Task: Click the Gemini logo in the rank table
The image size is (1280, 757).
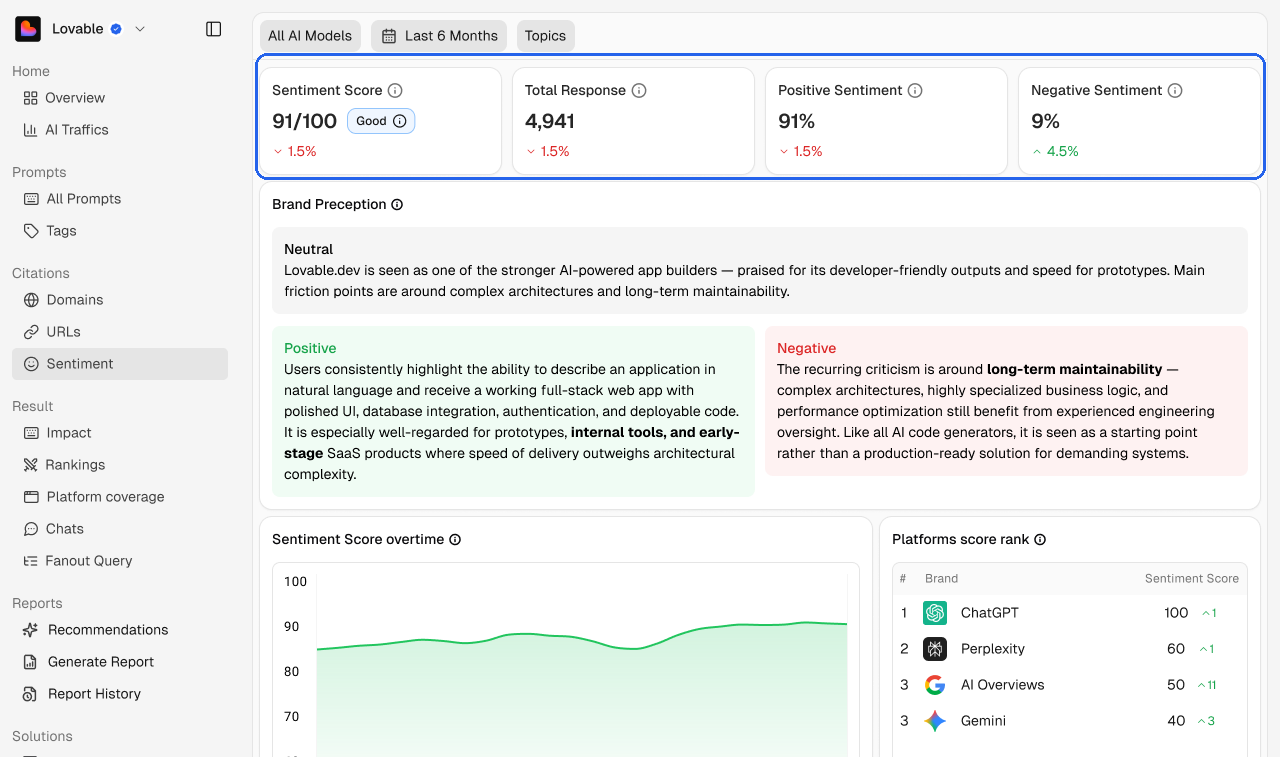Action: pos(935,721)
